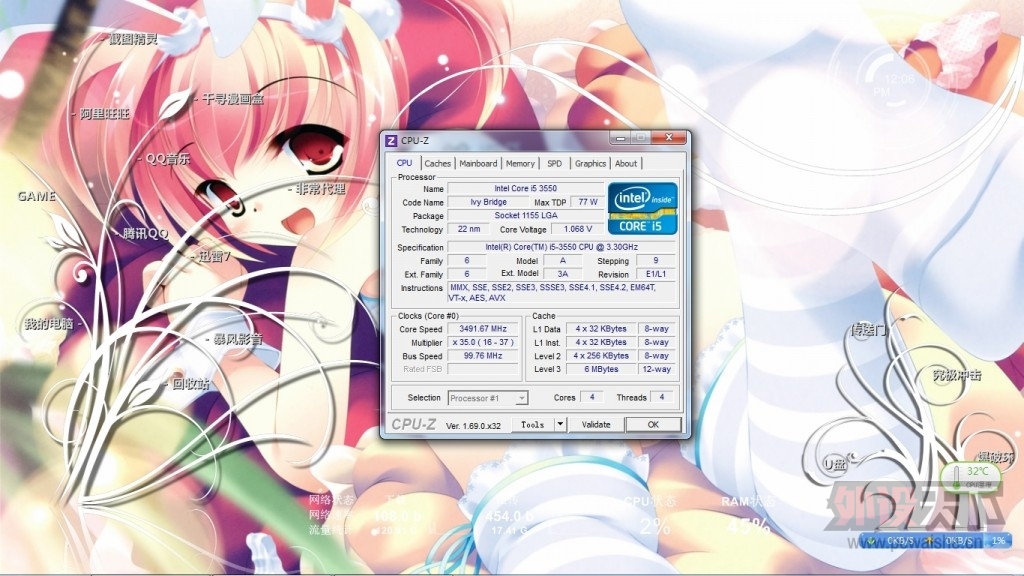Click the Name field Intel Core i5 3550
Viewport: 1024px width, 576px height.
(526, 188)
